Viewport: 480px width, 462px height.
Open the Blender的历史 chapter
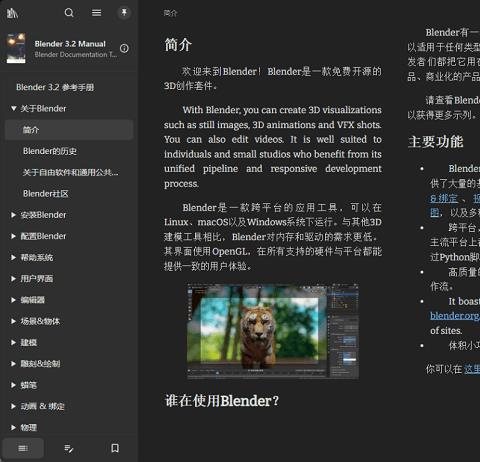click(x=50, y=151)
